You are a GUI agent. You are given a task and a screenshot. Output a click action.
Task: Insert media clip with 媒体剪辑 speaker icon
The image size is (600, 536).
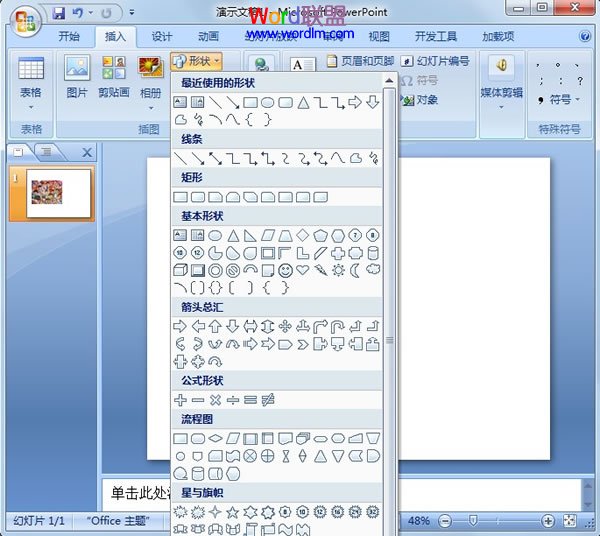(x=501, y=65)
